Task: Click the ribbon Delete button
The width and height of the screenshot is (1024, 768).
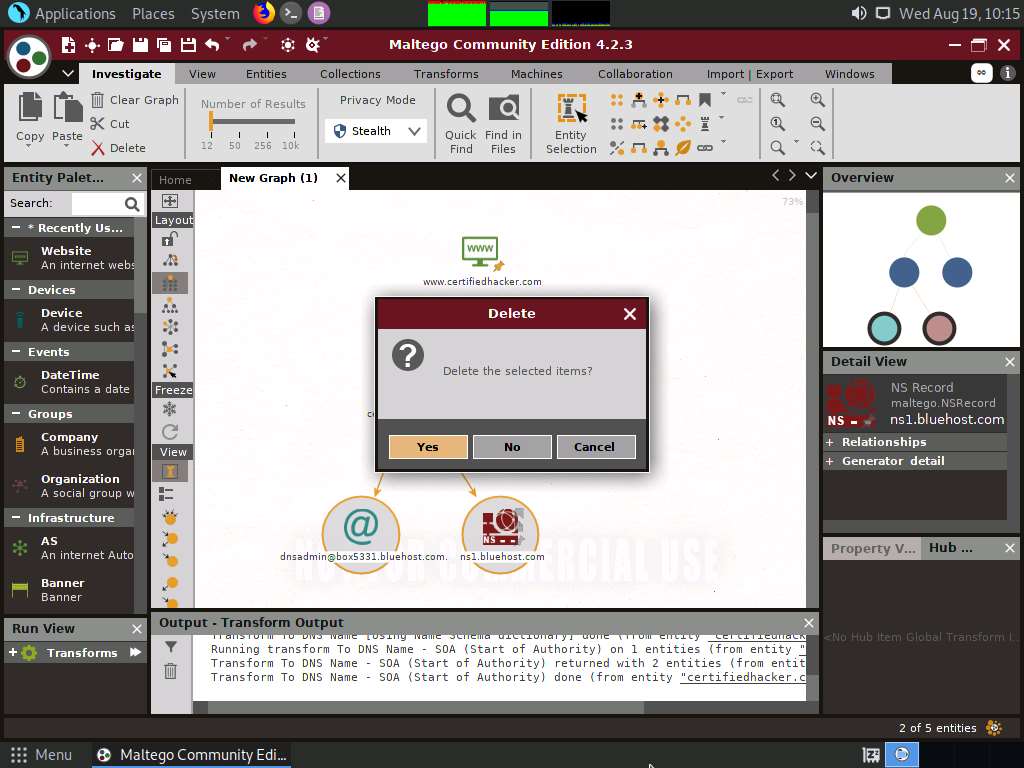Action: pos(119,148)
